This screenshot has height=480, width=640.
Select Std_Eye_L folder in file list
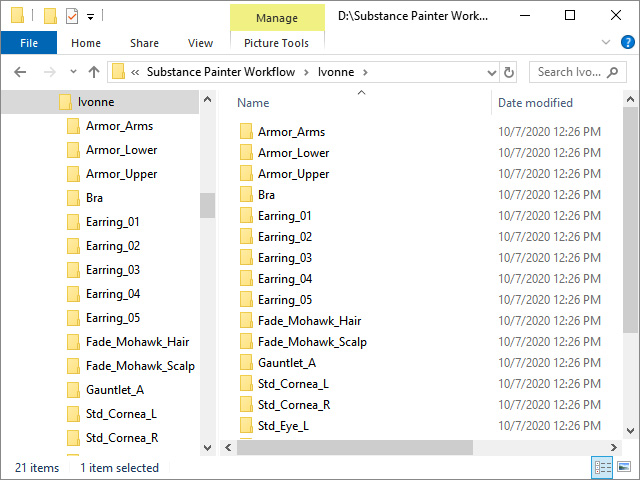click(x=283, y=426)
